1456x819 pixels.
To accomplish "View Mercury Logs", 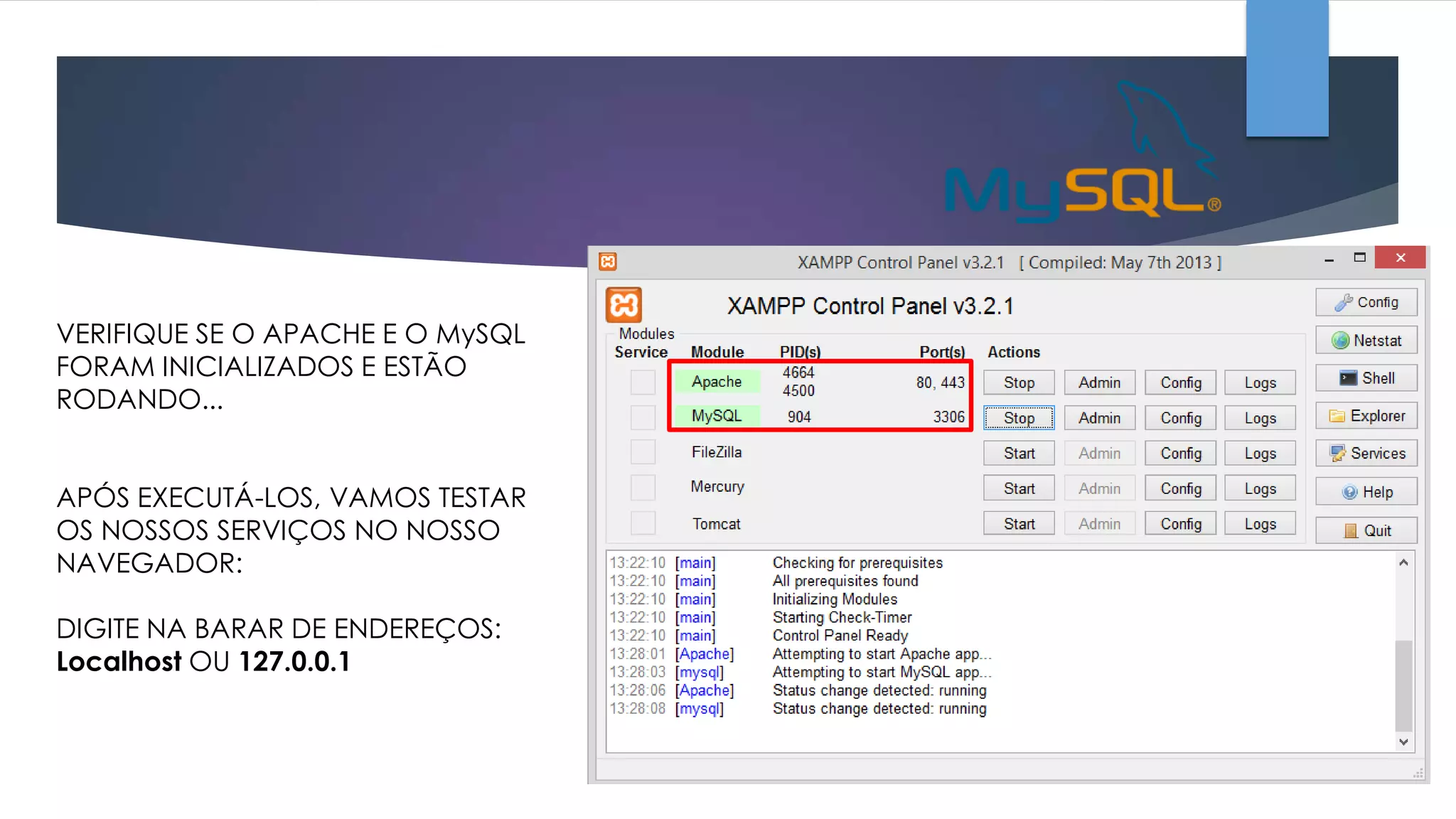I will point(1260,488).
